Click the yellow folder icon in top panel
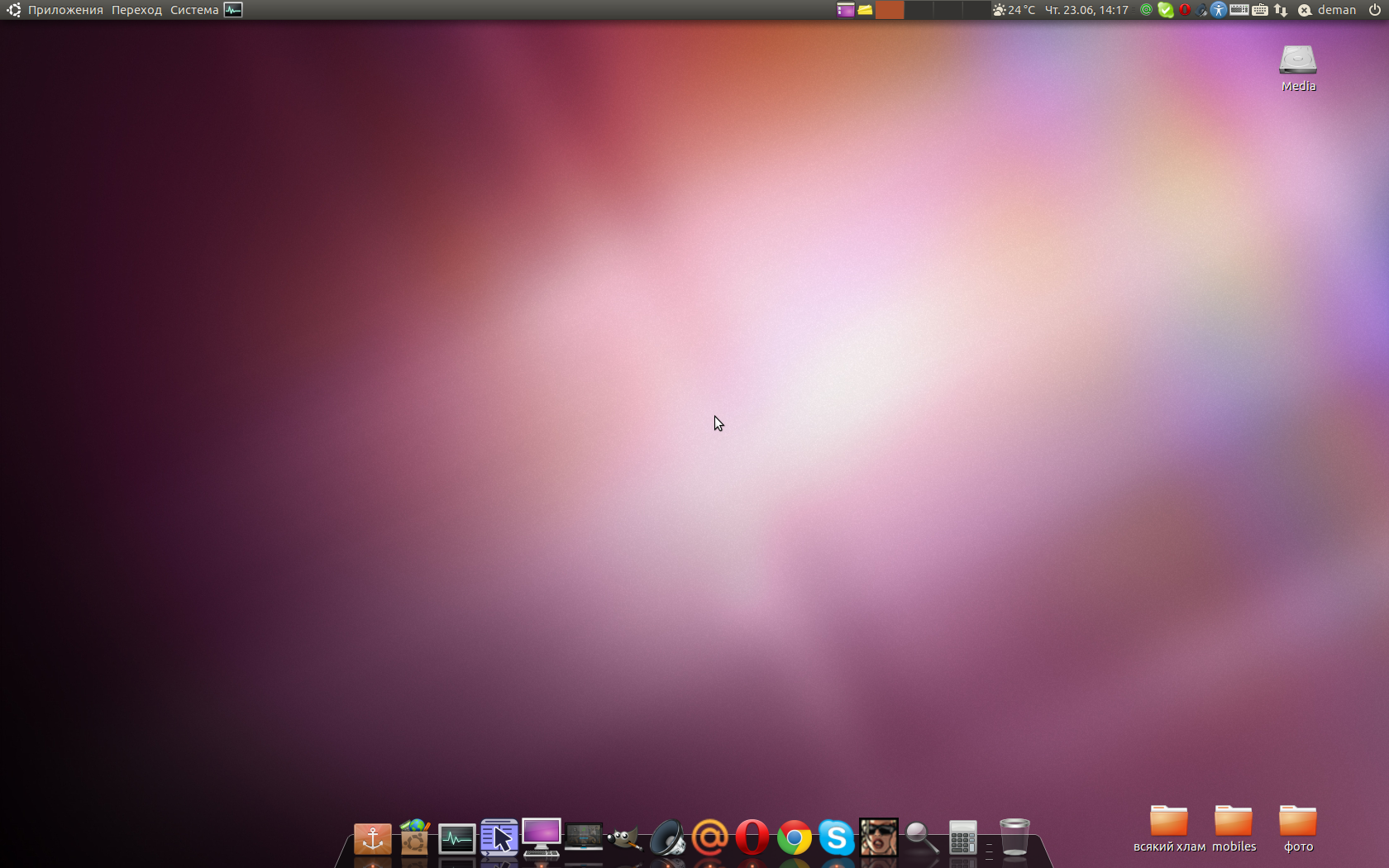This screenshot has width=1389, height=868. coord(865,10)
